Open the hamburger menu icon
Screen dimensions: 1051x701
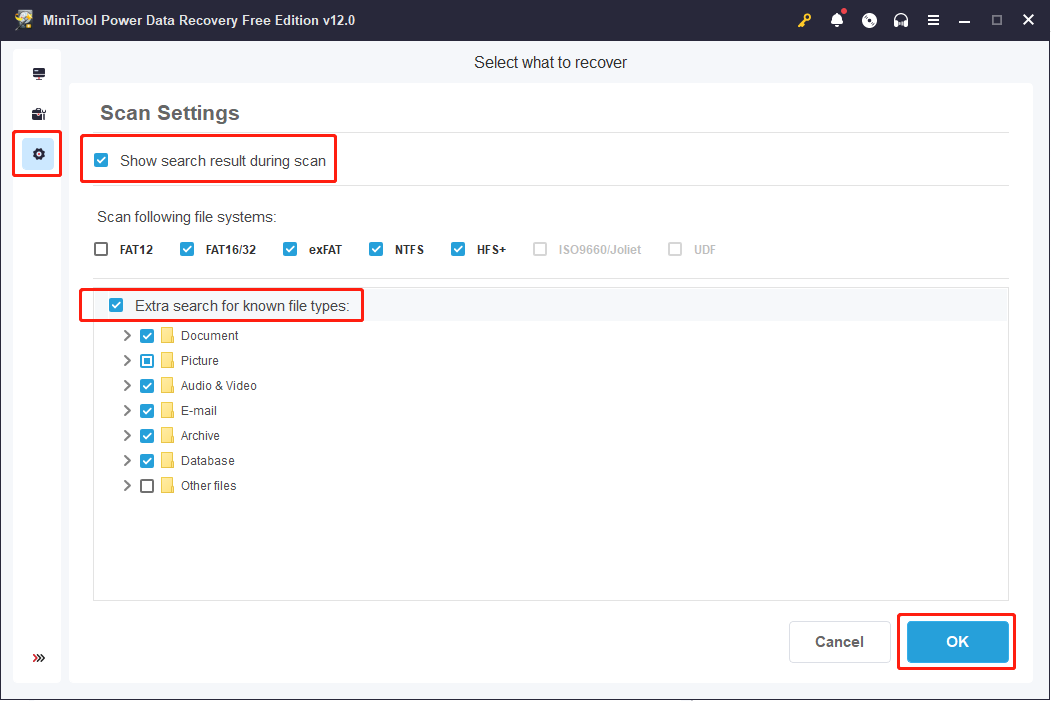933,21
